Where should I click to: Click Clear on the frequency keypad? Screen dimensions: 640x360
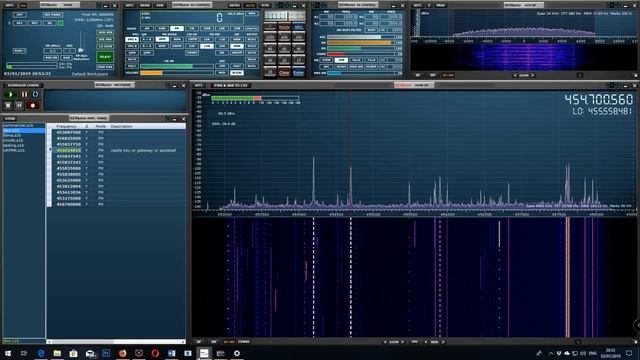click(x=284, y=73)
